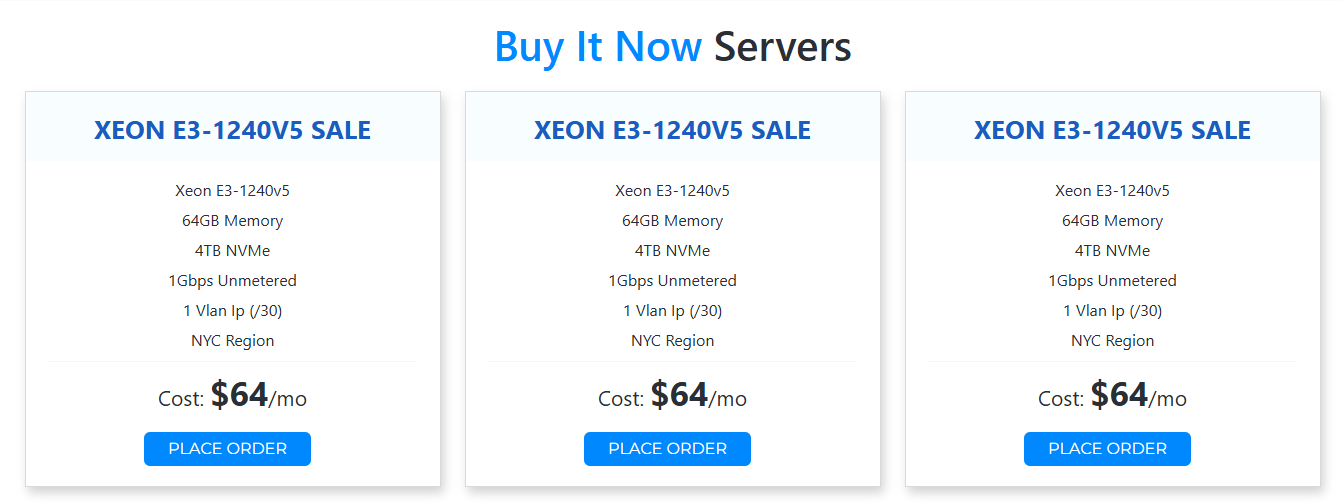Select first card's XEON E3-1240V5 SALE title
This screenshot has width=1341, height=502.
[x=232, y=130]
